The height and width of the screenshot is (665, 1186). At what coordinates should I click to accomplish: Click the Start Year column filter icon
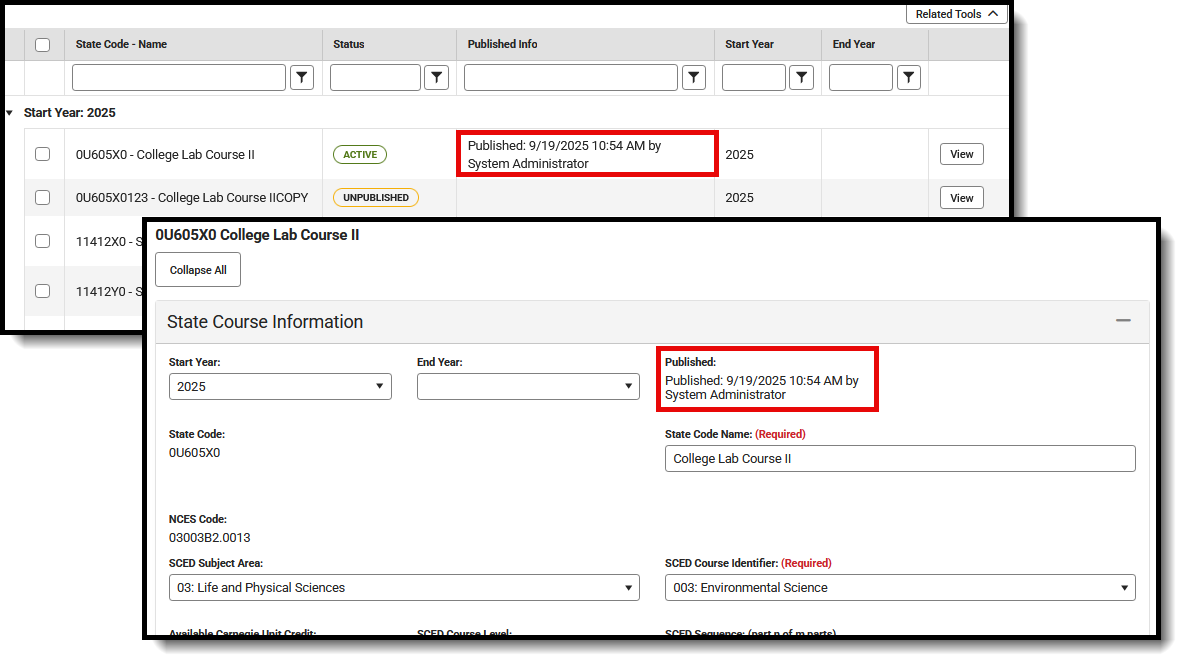coord(801,77)
